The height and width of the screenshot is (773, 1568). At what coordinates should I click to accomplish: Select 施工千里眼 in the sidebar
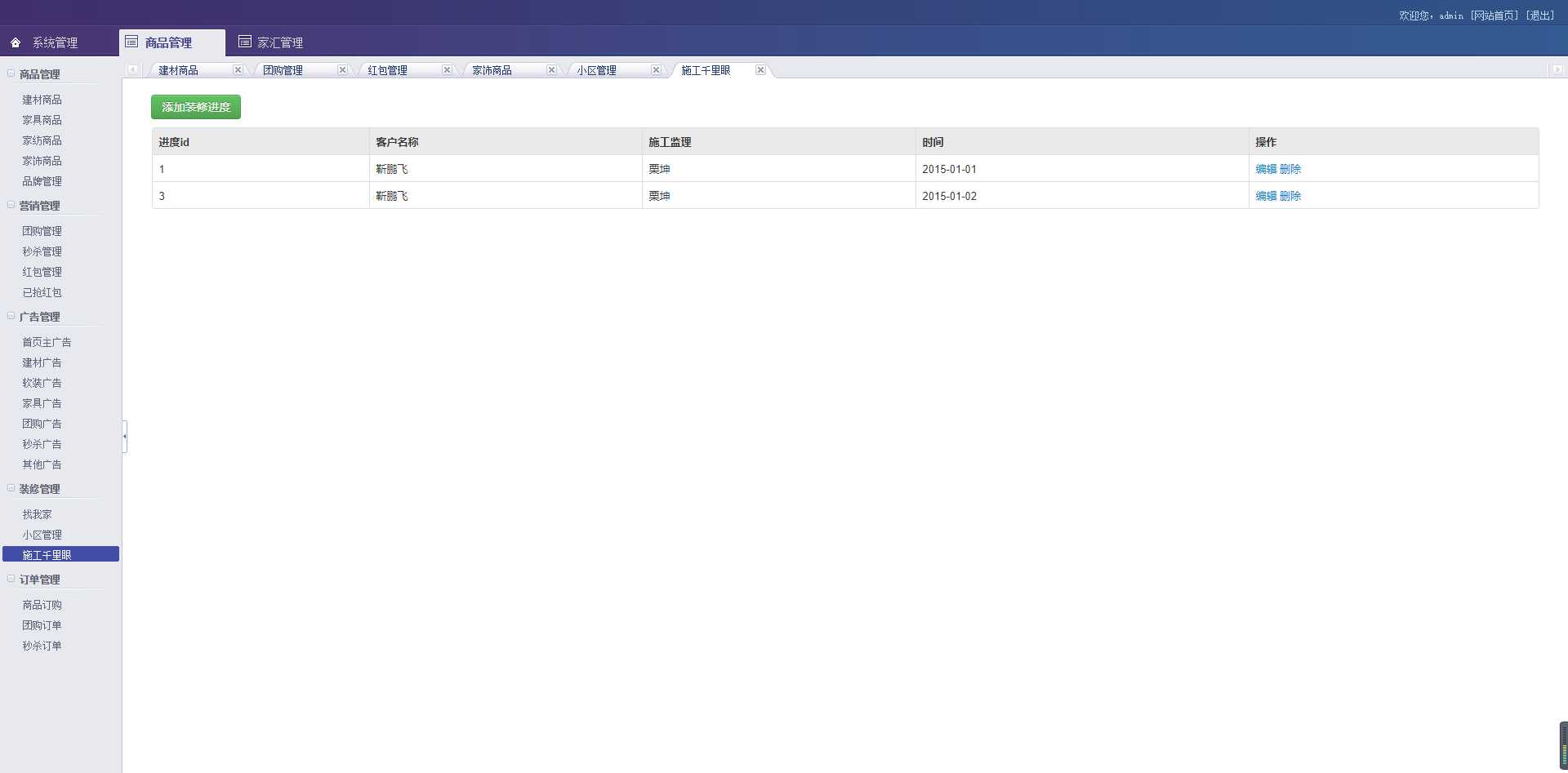[x=60, y=554]
